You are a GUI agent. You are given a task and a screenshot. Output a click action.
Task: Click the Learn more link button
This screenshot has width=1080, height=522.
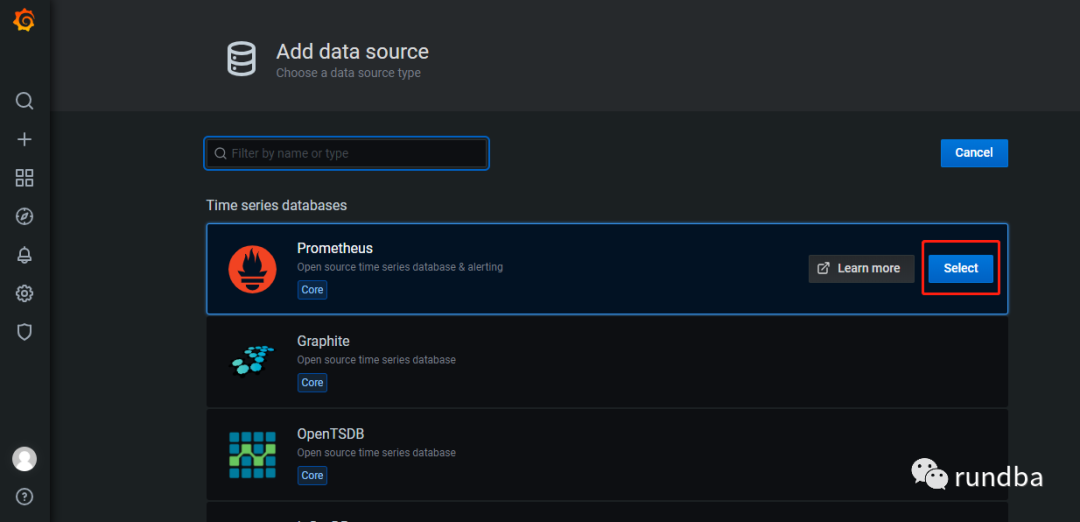(861, 268)
